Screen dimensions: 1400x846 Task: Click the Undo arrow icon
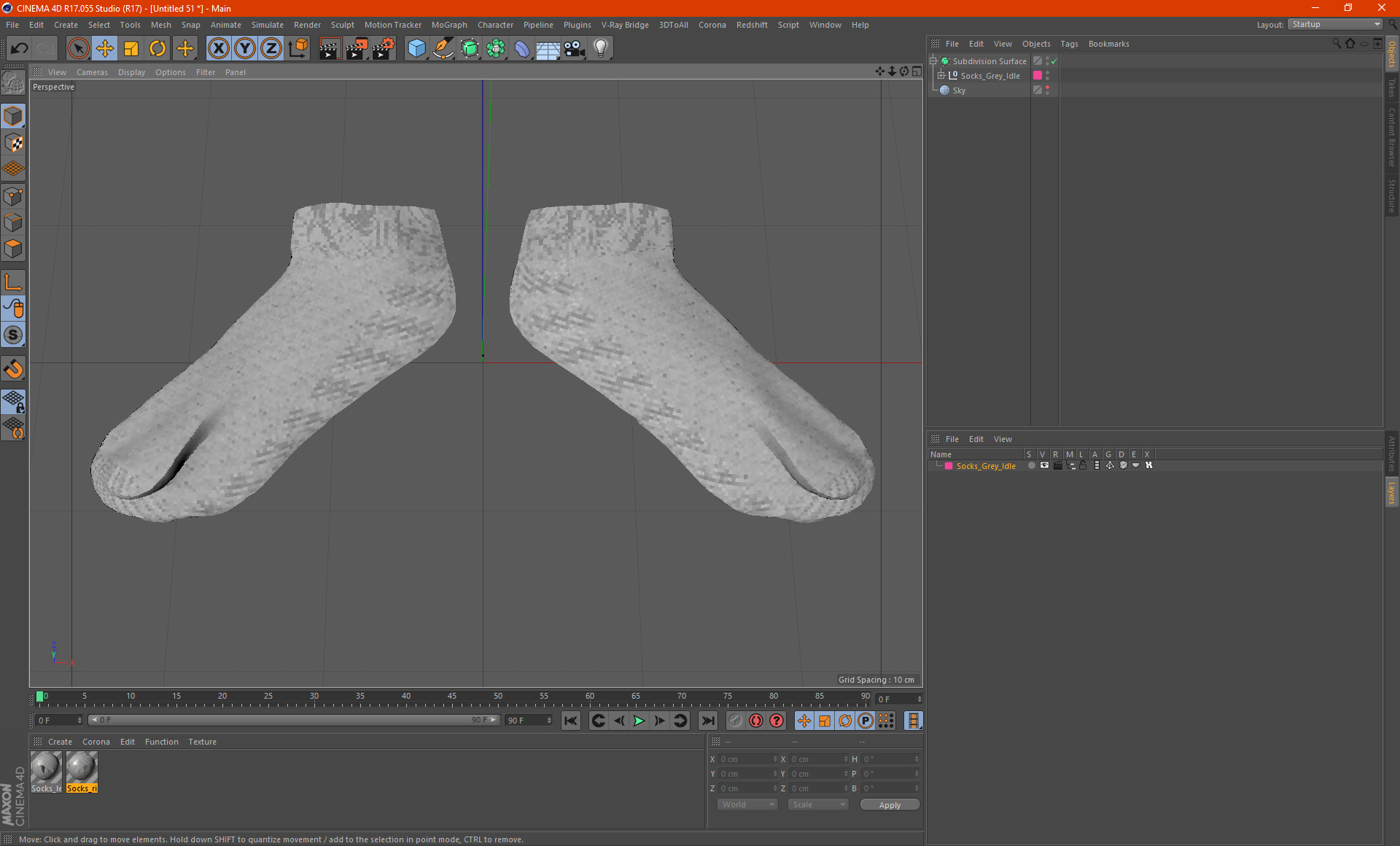[20, 49]
